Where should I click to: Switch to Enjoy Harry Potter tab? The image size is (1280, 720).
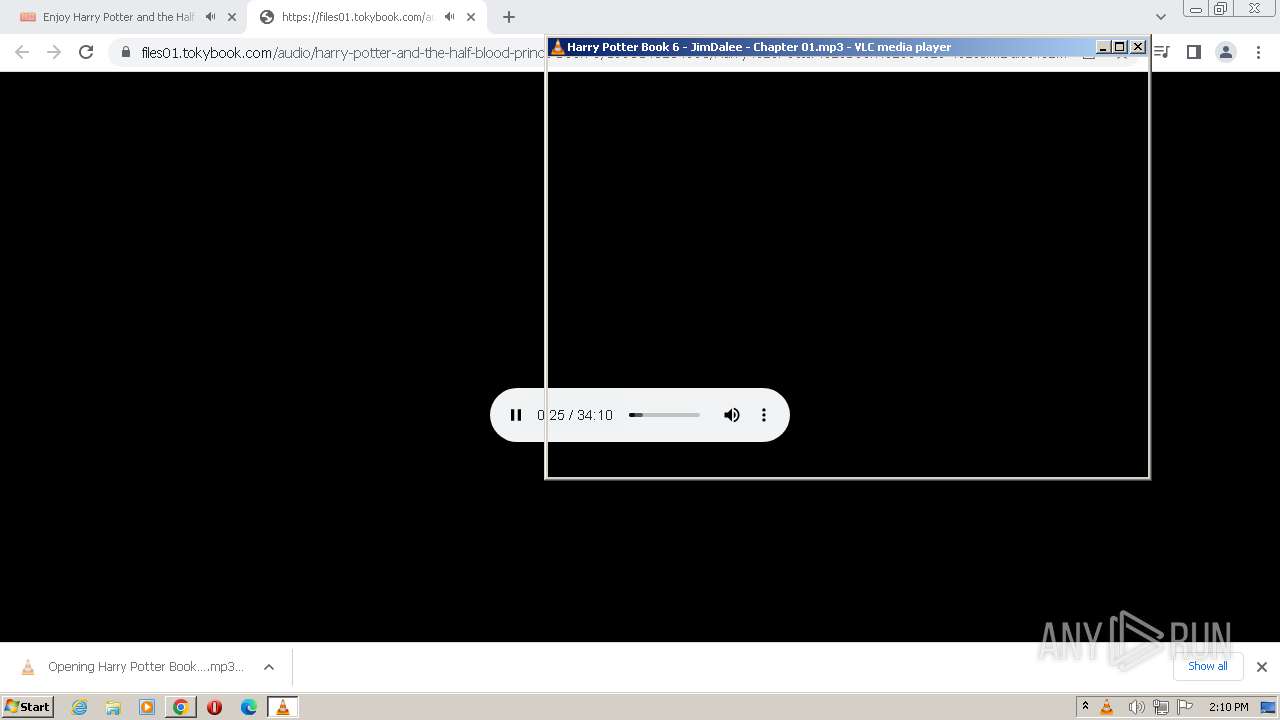(118, 17)
